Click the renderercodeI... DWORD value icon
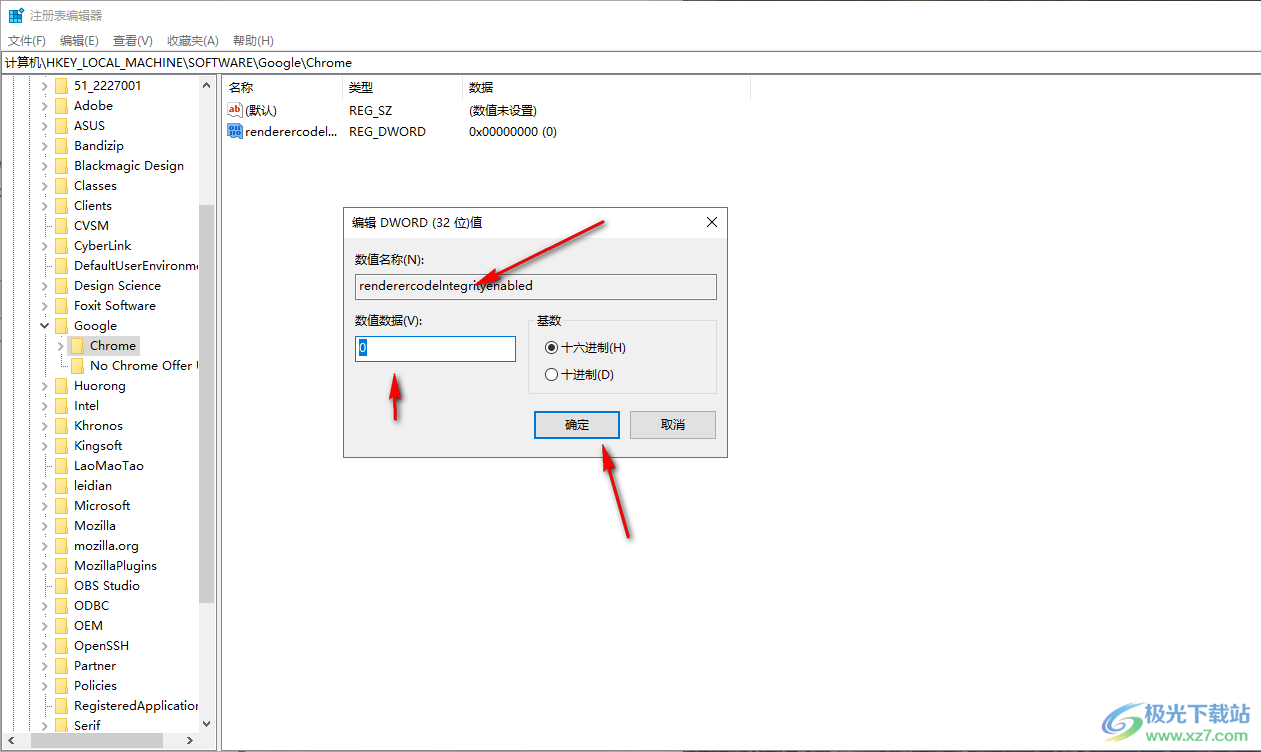The height and width of the screenshot is (752, 1261). point(235,131)
